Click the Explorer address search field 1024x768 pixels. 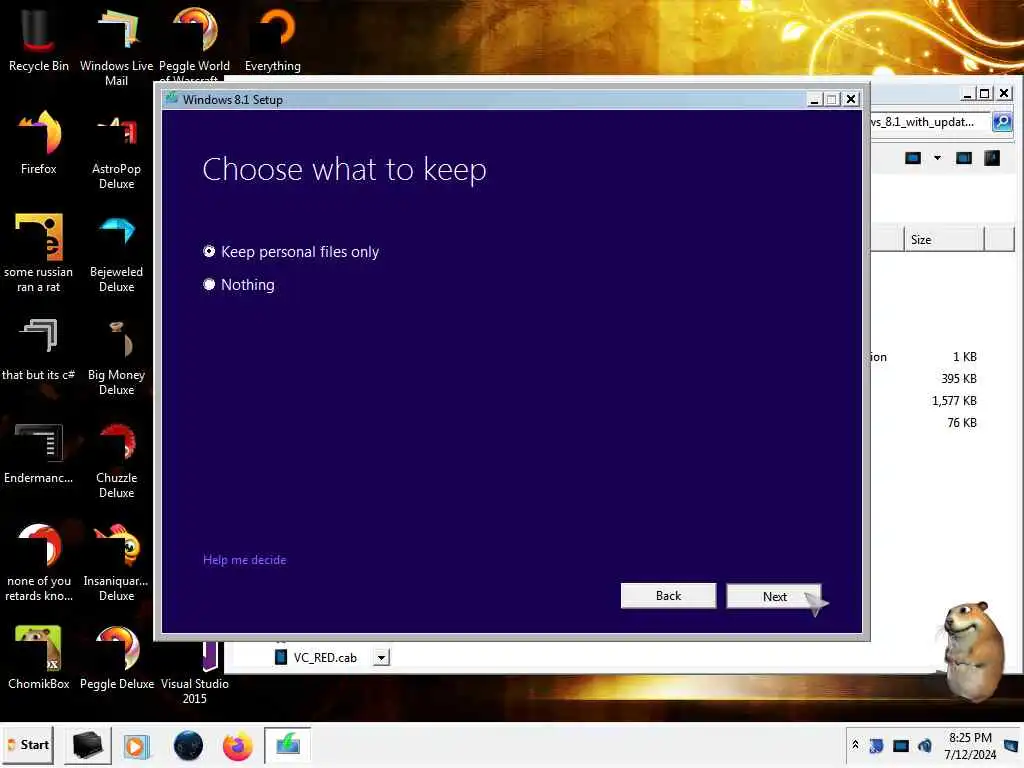[929, 121]
